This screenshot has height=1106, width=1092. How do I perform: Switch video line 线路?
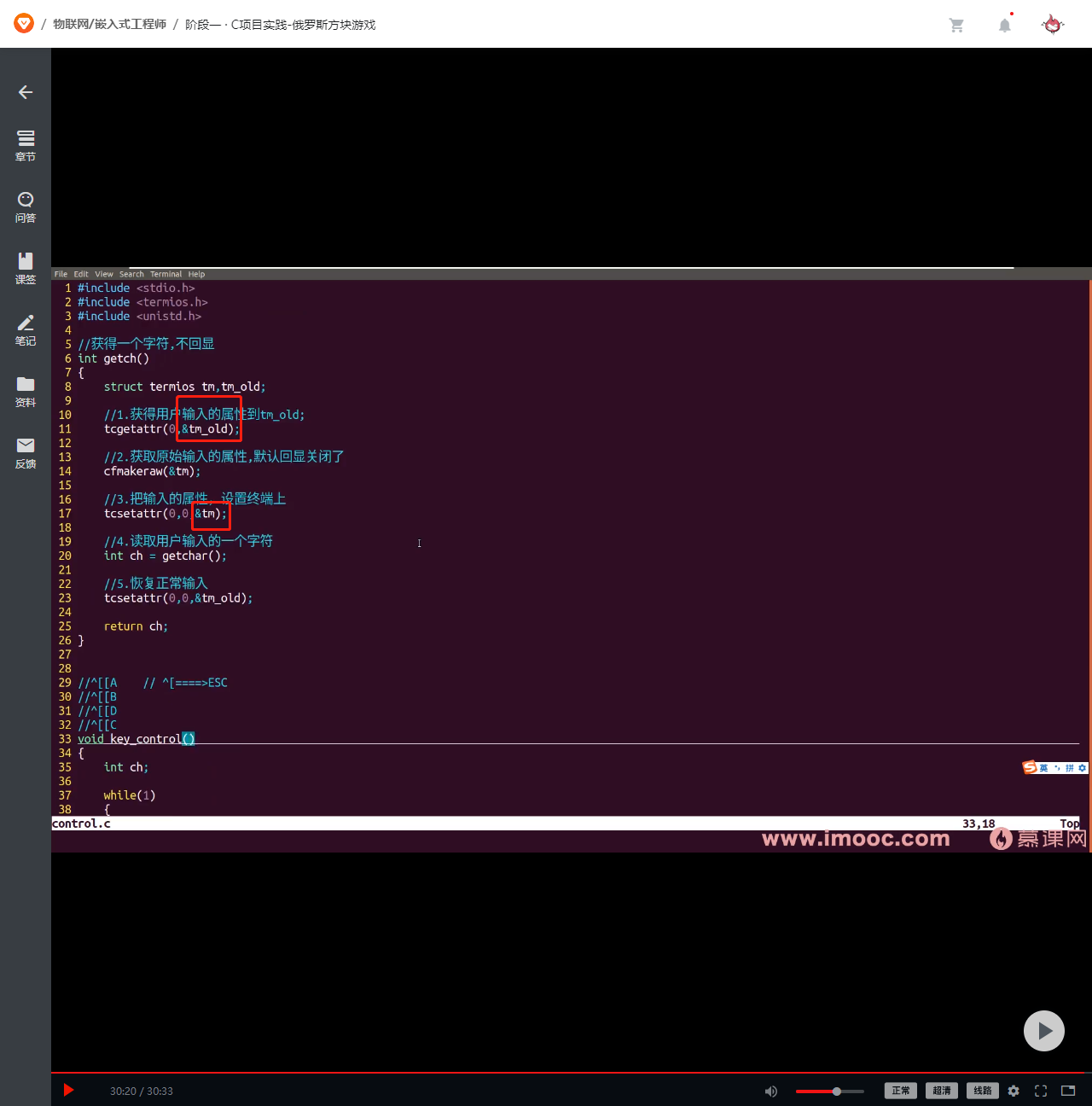click(x=983, y=1091)
